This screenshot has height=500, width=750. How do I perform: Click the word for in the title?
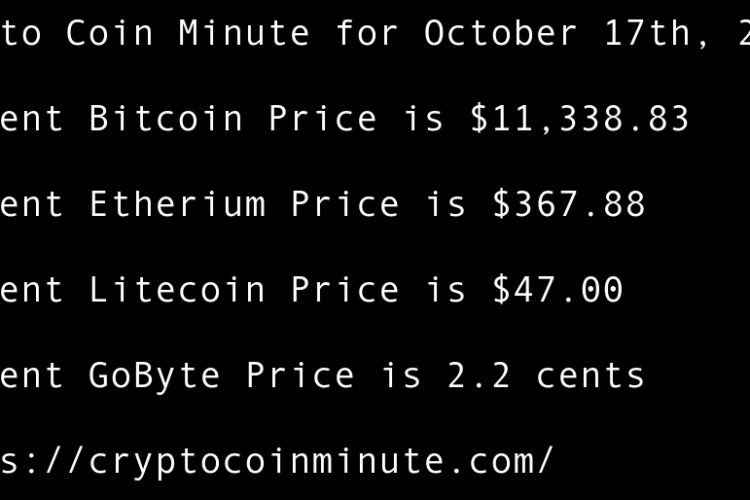click(x=368, y=33)
